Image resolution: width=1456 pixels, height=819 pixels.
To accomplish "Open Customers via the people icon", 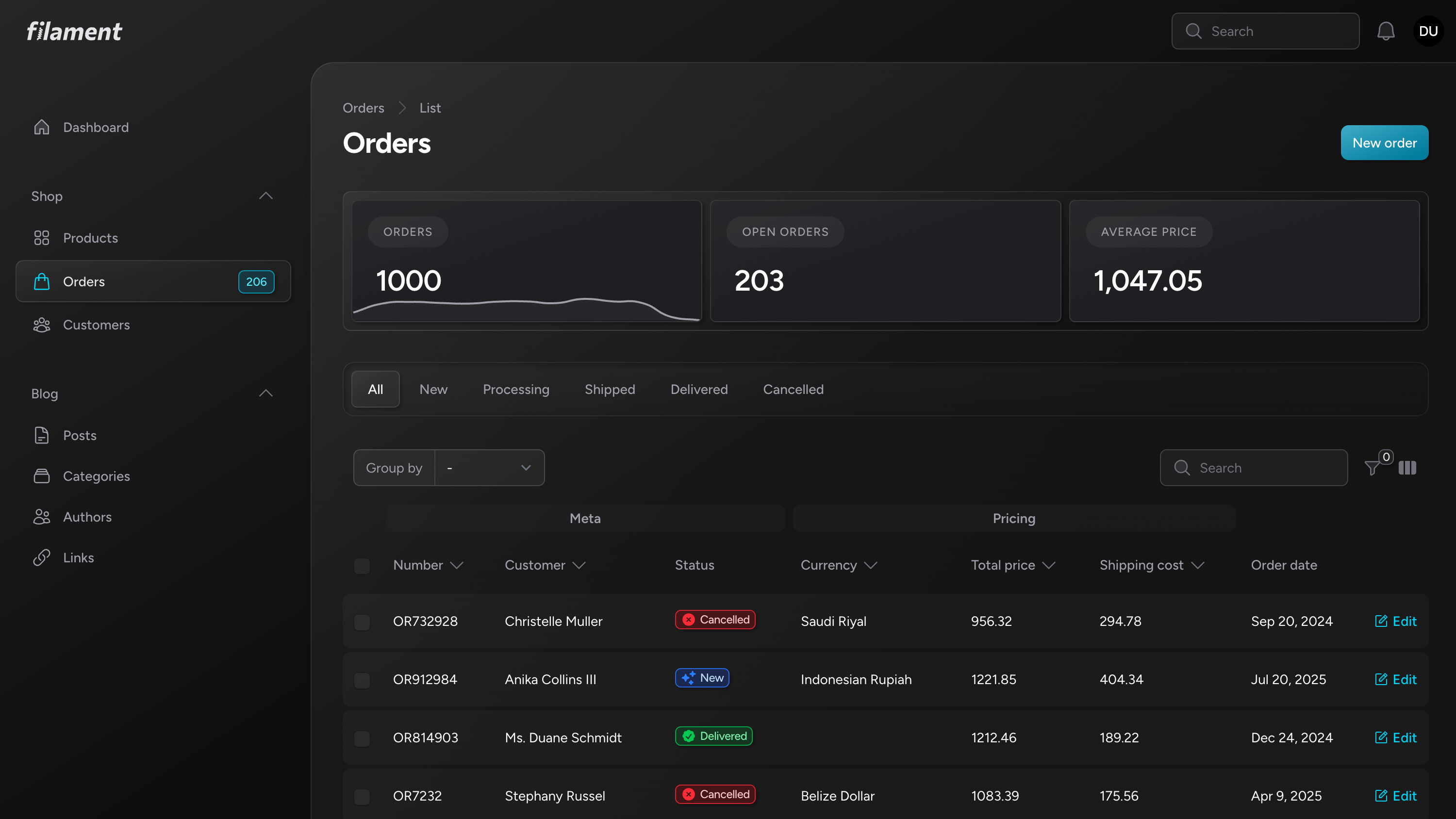I will [x=42, y=325].
